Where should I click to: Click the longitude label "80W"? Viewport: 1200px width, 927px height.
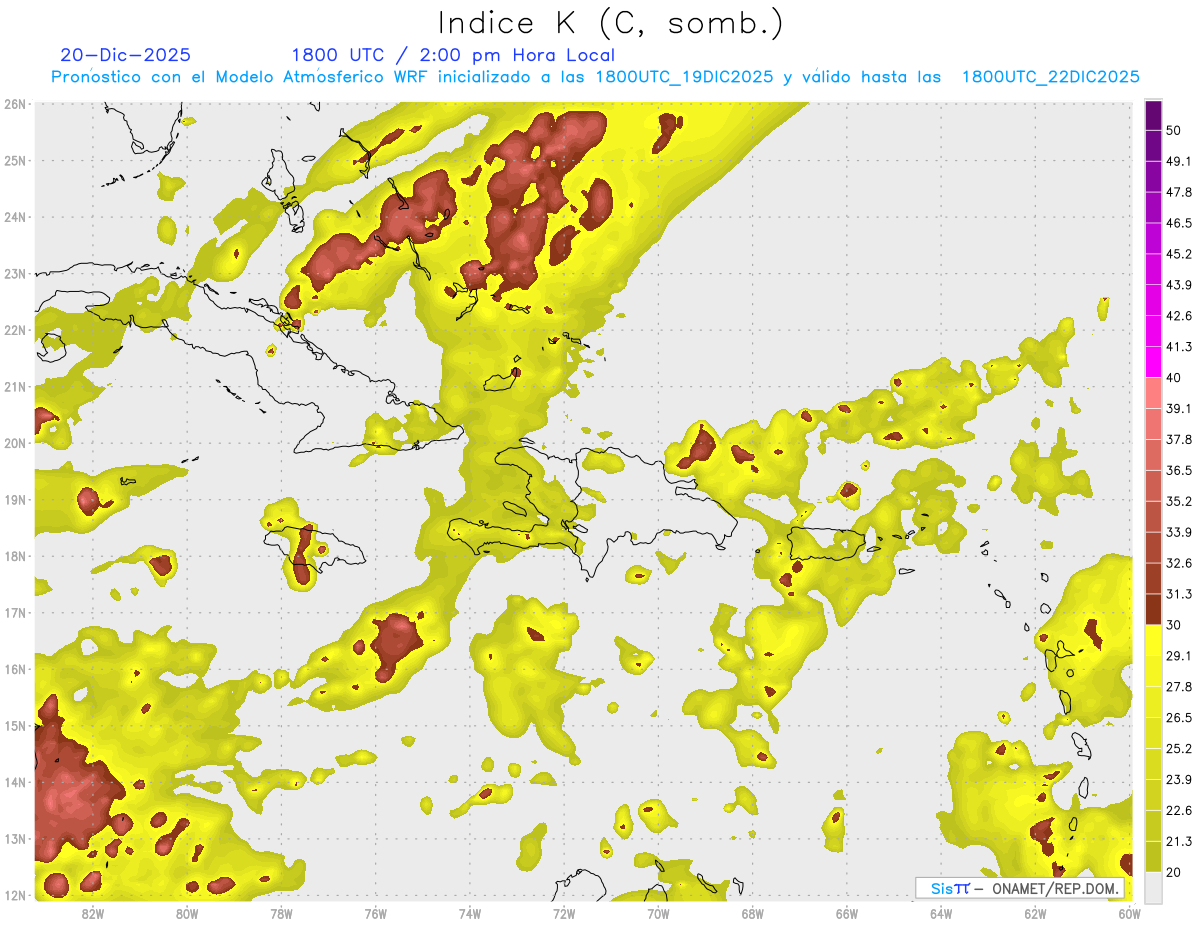point(186,914)
